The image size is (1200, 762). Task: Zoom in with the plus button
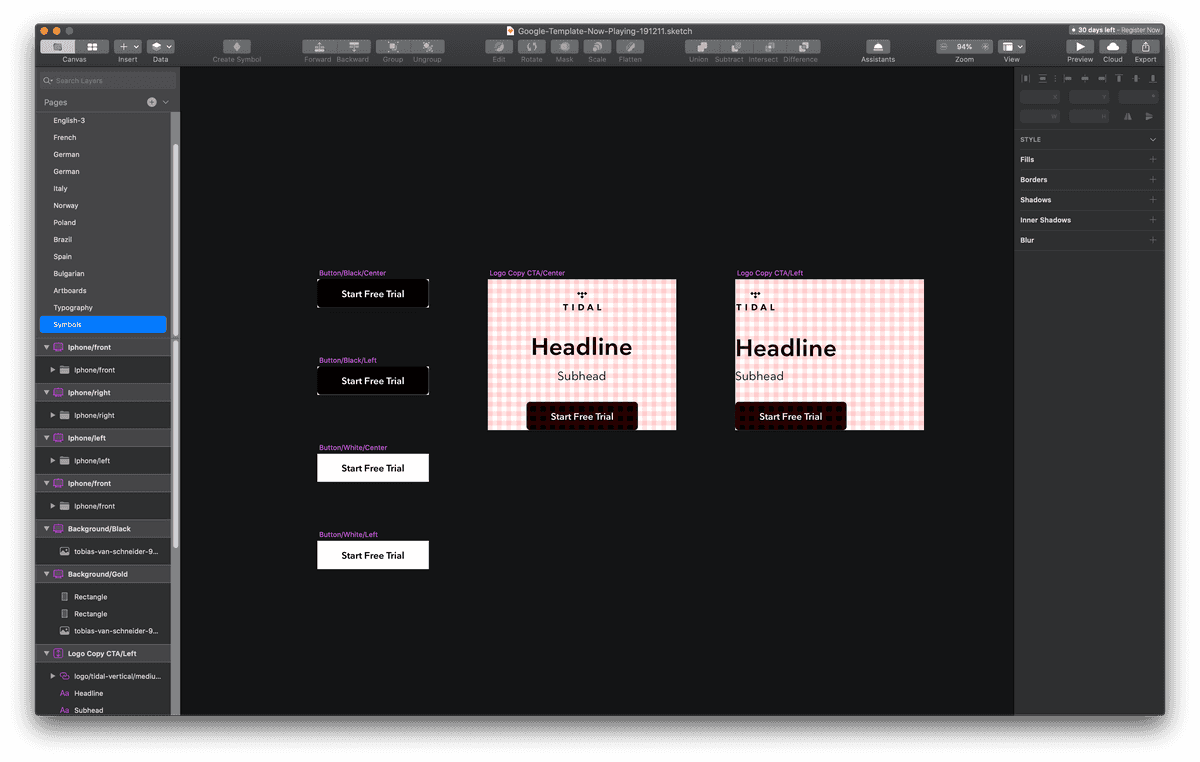click(985, 47)
